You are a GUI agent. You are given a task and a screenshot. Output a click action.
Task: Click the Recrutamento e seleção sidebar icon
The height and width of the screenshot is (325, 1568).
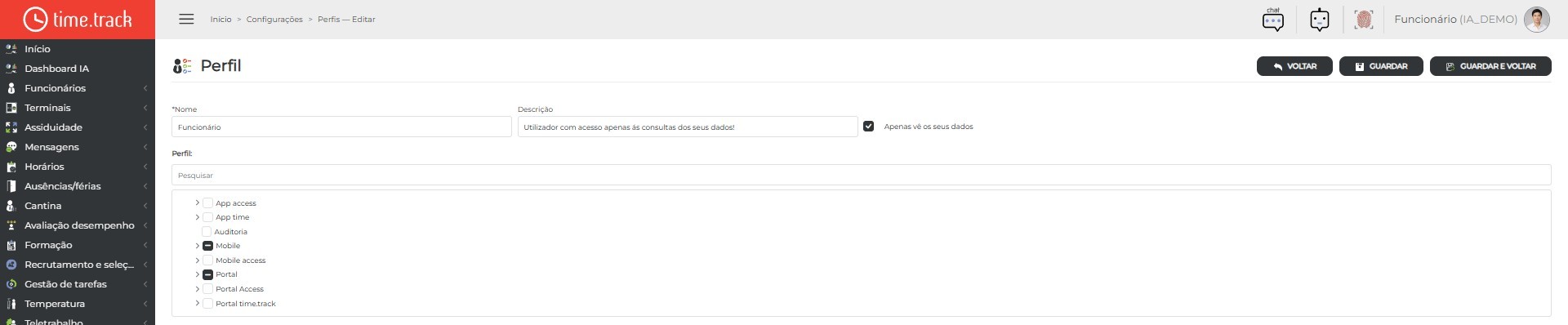(x=11, y=265)
